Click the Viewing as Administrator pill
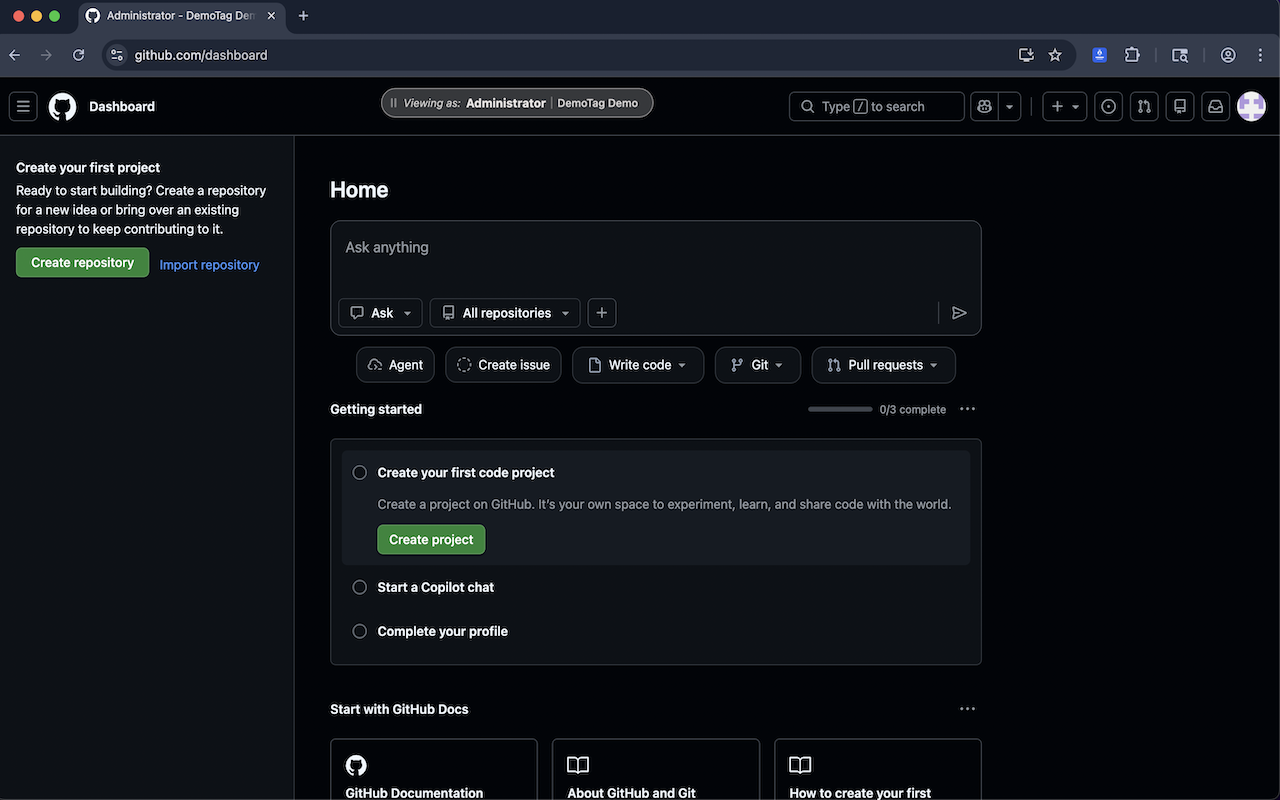 point(517,103)
